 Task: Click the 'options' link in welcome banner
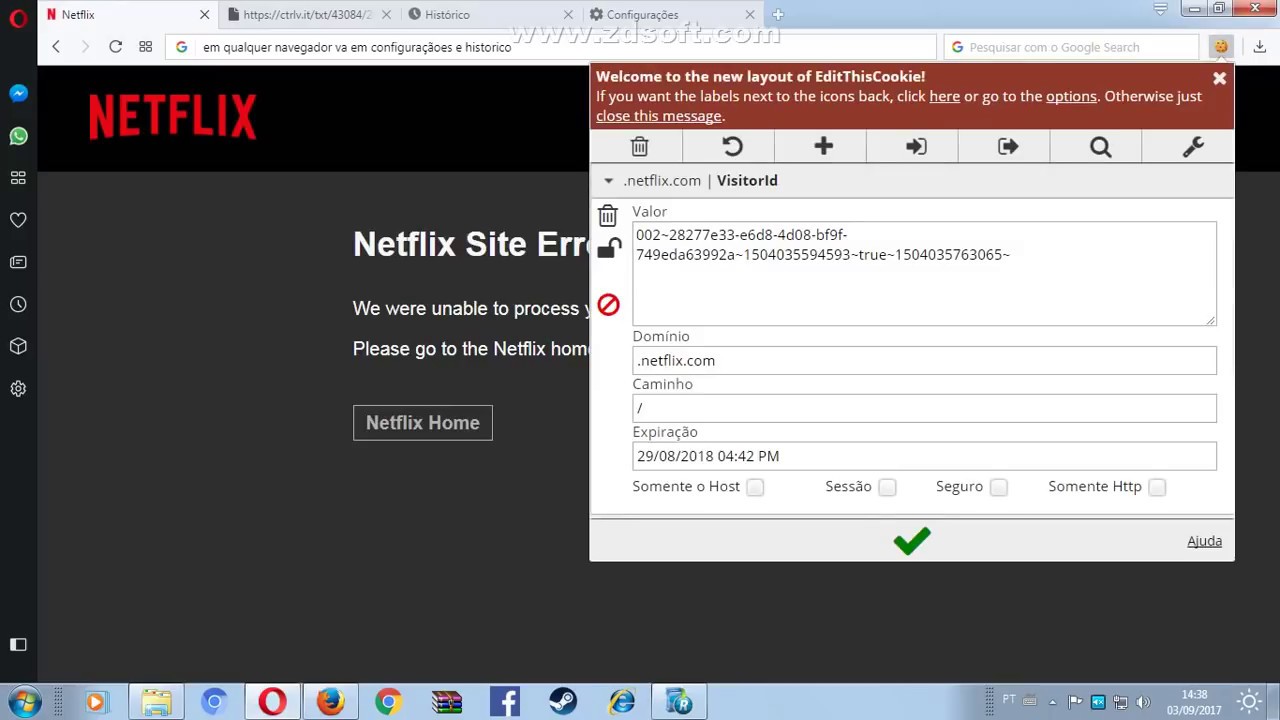1071,96
